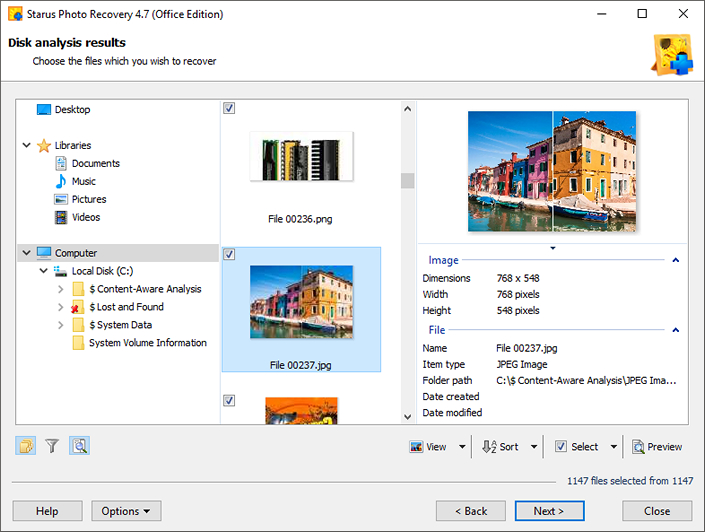Uncheck the File 00237.jpg checkbox
The width and height of the screenshot is (705, 532).
pos(229,254)
